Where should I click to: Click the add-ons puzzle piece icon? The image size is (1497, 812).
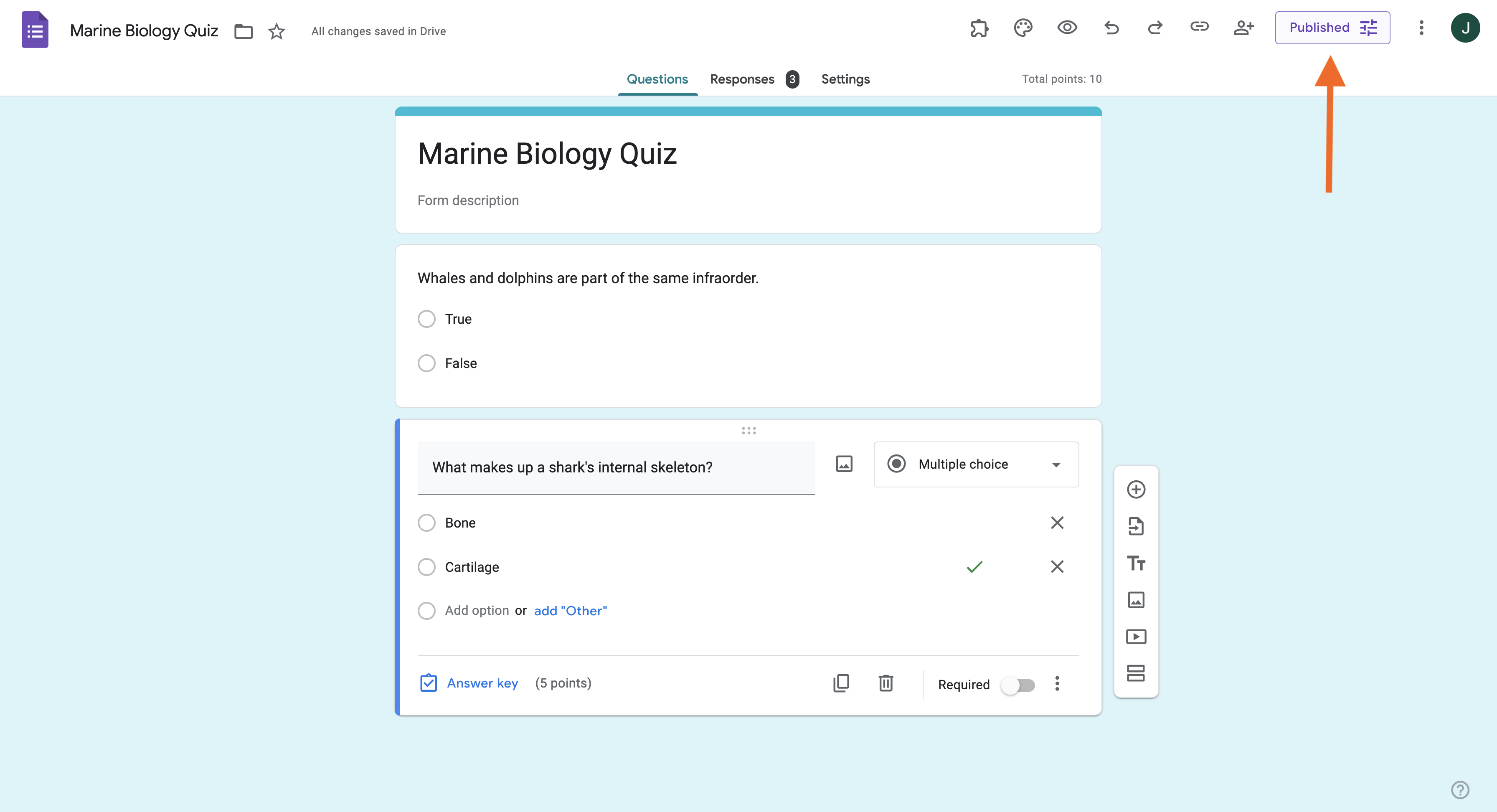(x=979, y=27)
